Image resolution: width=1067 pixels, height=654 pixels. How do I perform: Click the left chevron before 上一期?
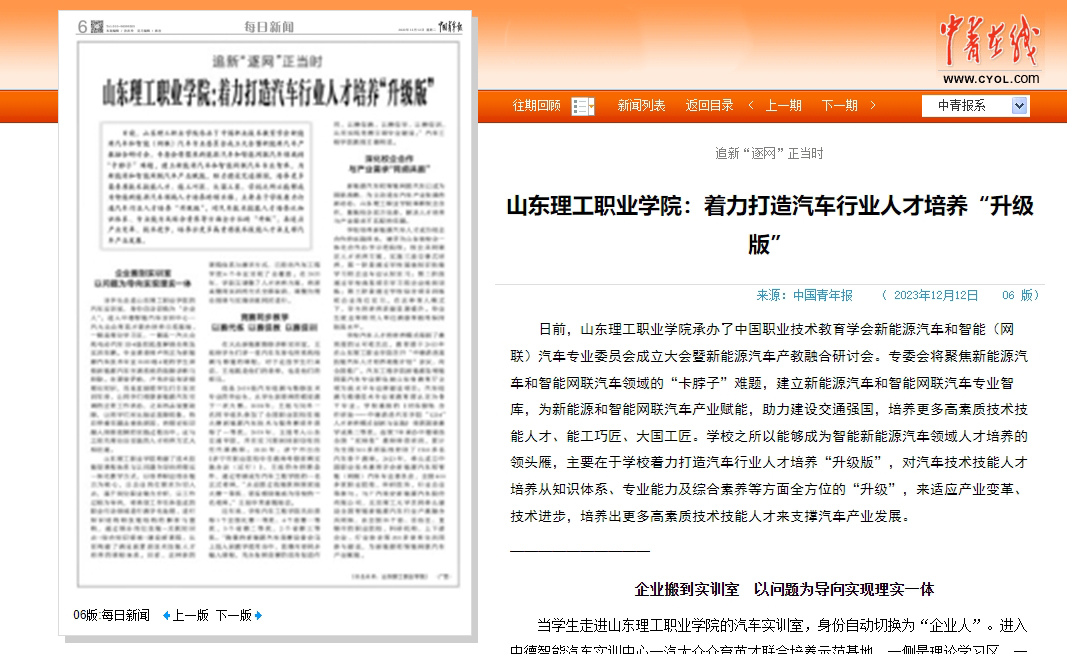point(751,105)
